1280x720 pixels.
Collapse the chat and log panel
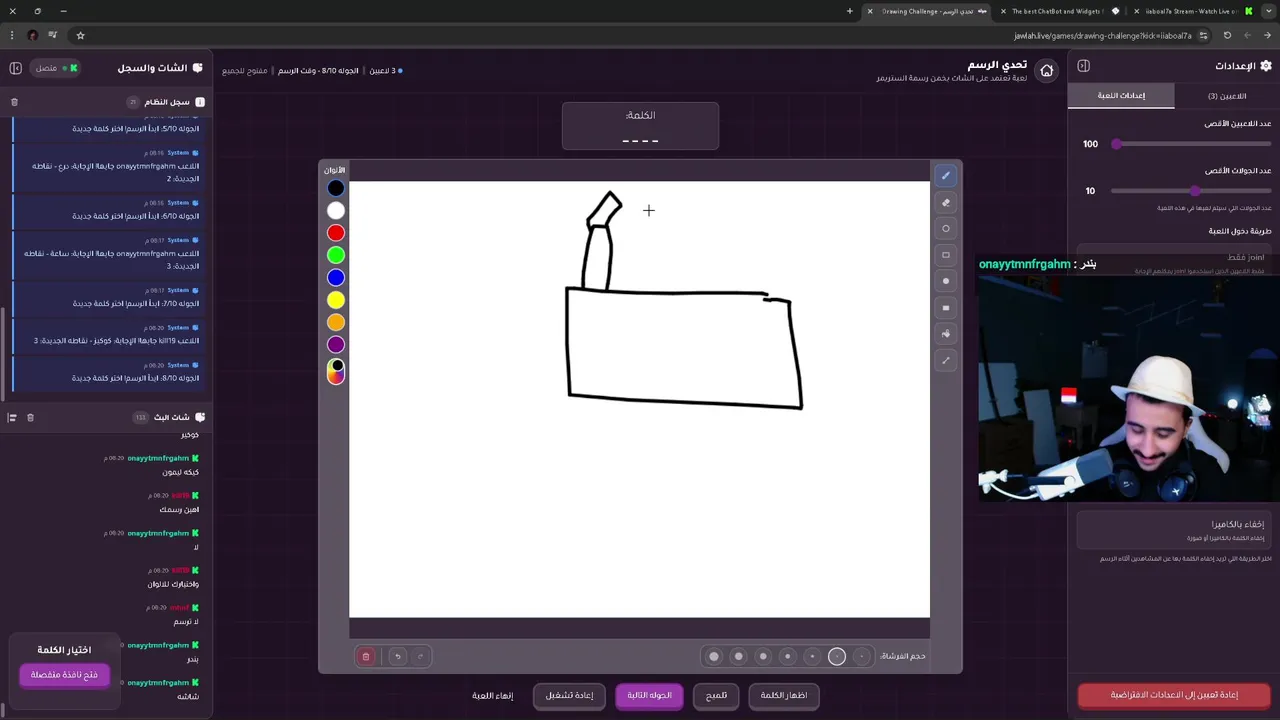tap(16, 68)
